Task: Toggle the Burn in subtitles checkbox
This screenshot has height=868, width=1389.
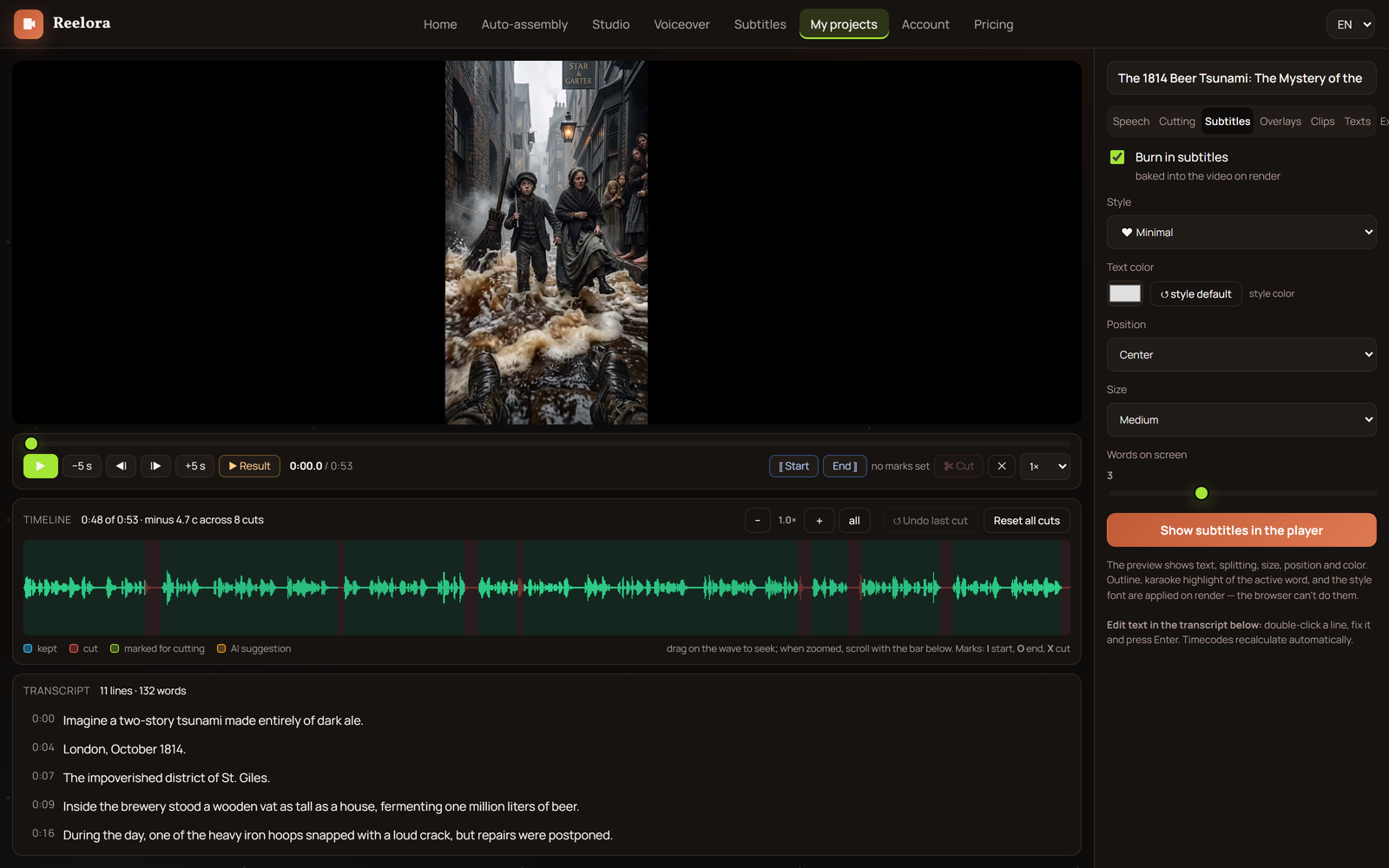Action: point(1117,157)
